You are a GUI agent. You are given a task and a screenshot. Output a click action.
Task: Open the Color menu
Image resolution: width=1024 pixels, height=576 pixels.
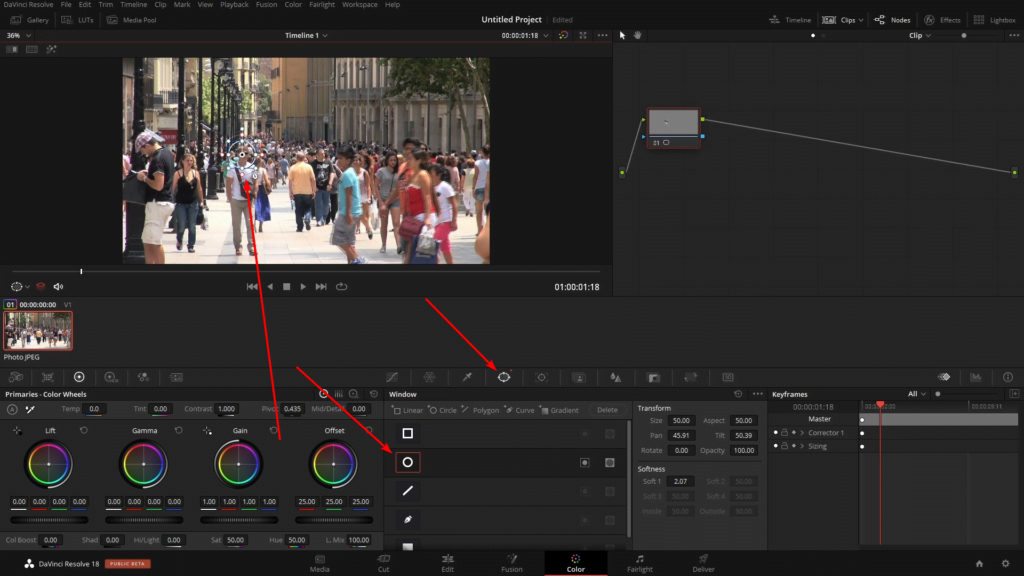coord(292,4)
